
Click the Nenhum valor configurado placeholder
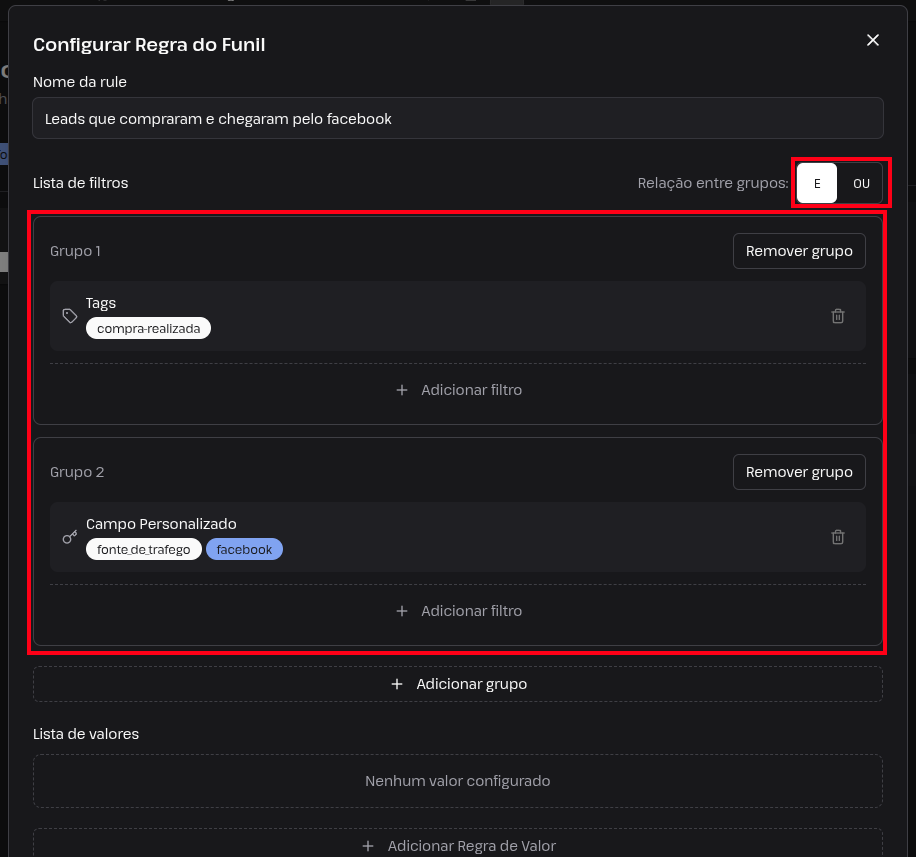[x=457, y=781]
